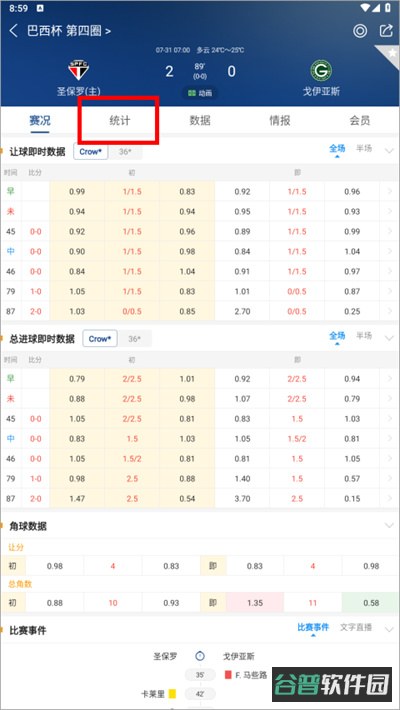Favorite the match with the star icon
This screenshot has width=400, height=710.
tap(392, 53)
